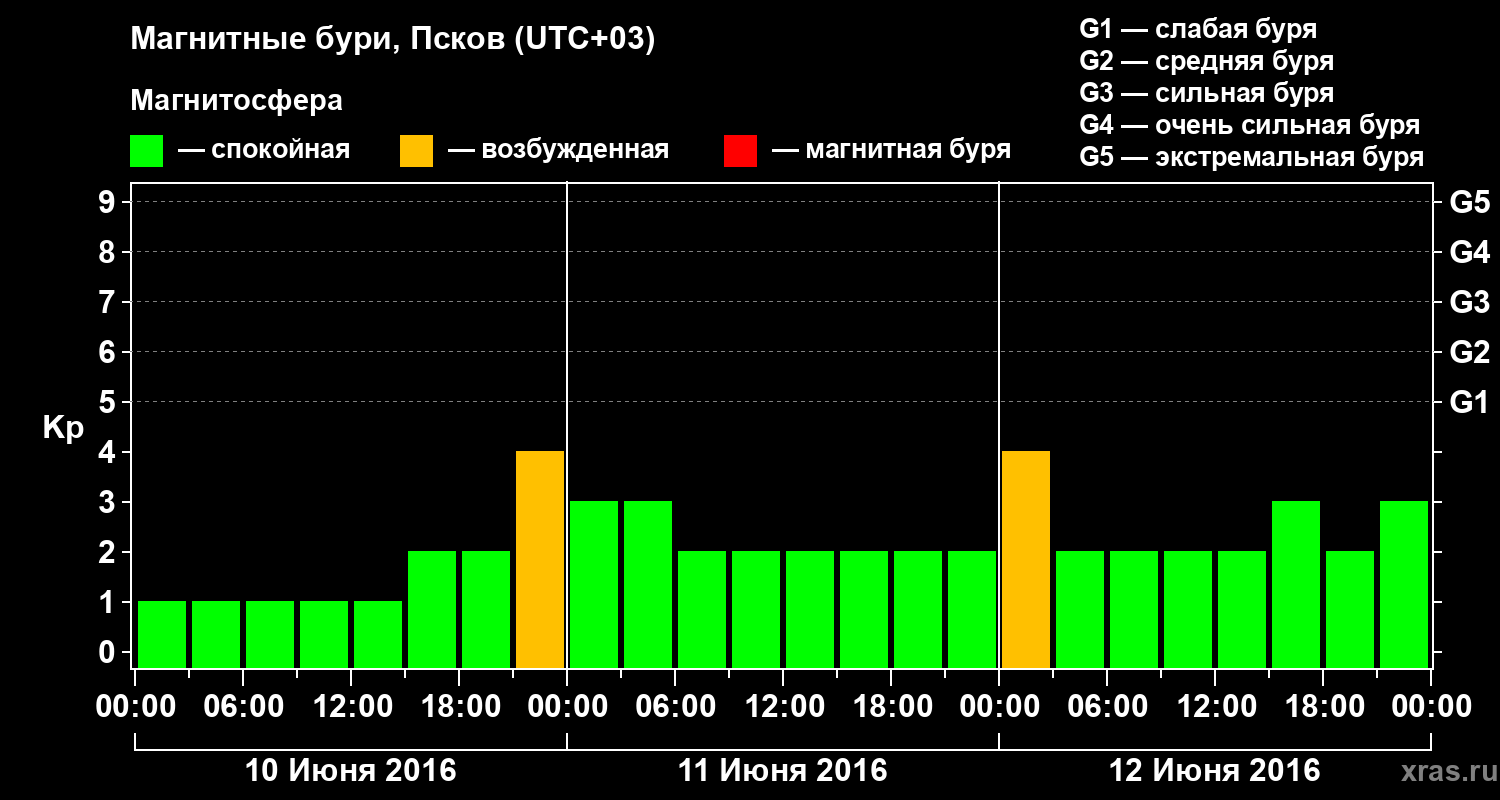Select the first Kp 1 bar on 10 Июня
Viewport: 1500px width, 800px height.
[x=162, y=634]
